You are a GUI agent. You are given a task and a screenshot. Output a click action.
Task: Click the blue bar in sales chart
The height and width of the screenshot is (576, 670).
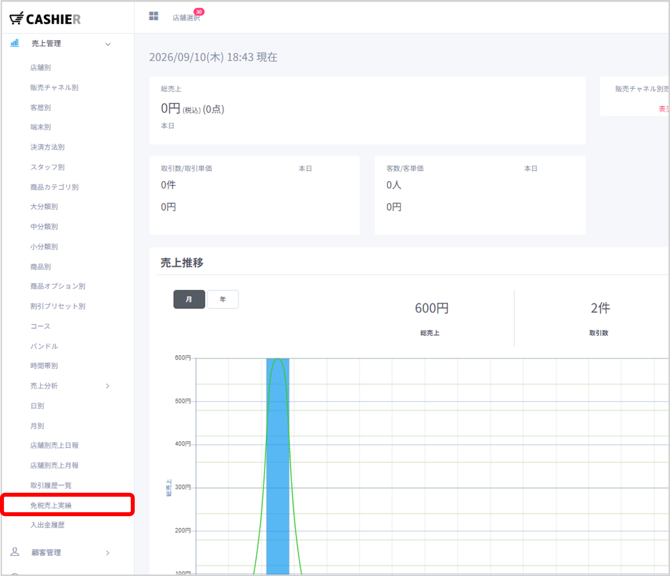tap(278, 466)
